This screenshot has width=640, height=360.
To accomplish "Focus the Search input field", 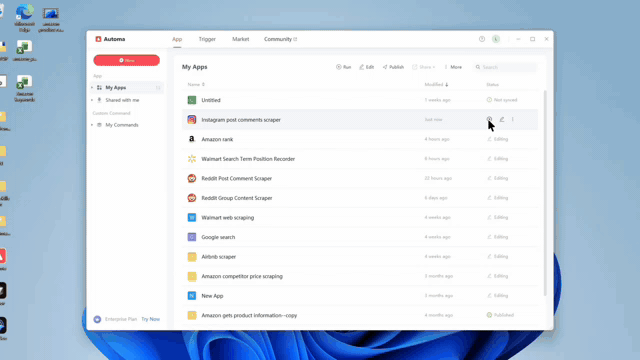I will (x=505, y=67).
